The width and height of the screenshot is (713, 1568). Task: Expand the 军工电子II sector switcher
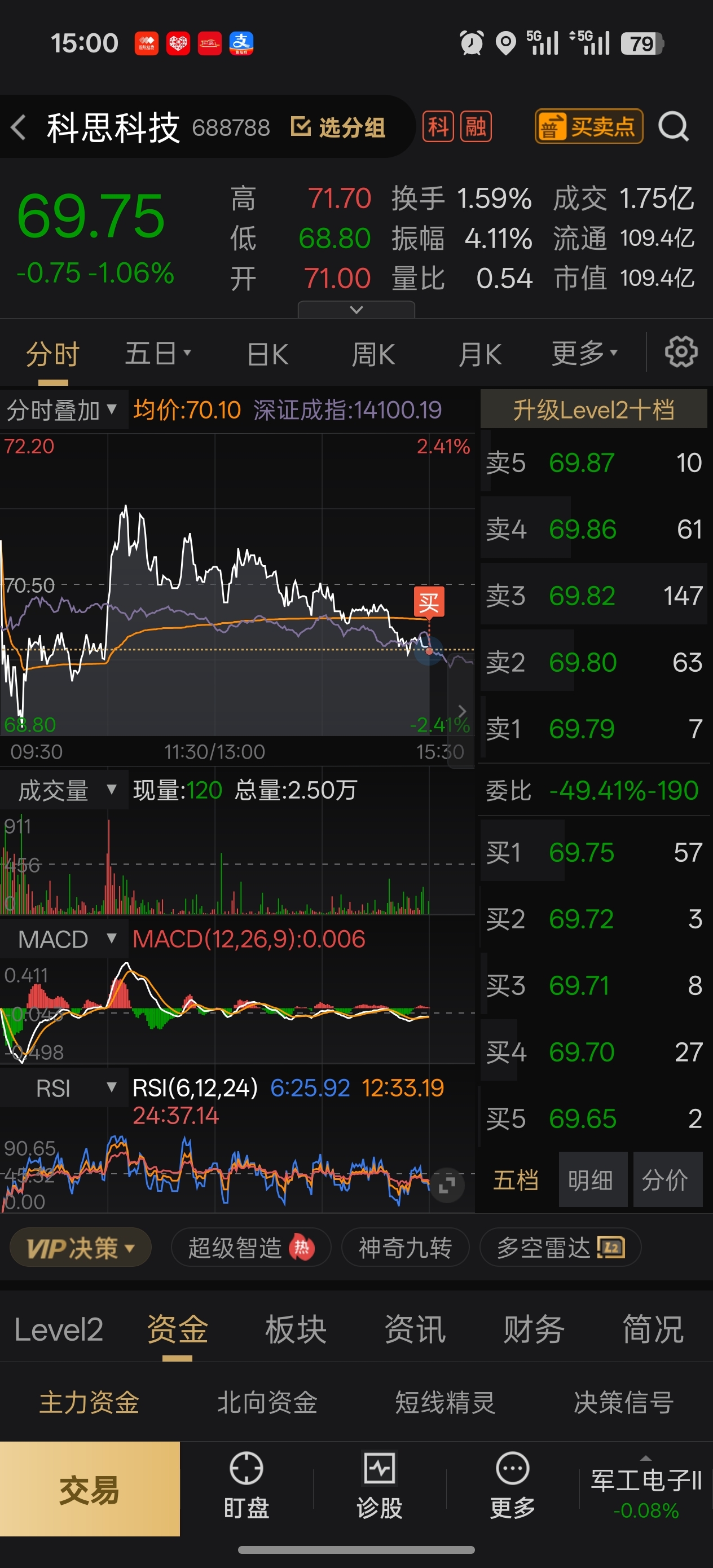[645, 1489]
